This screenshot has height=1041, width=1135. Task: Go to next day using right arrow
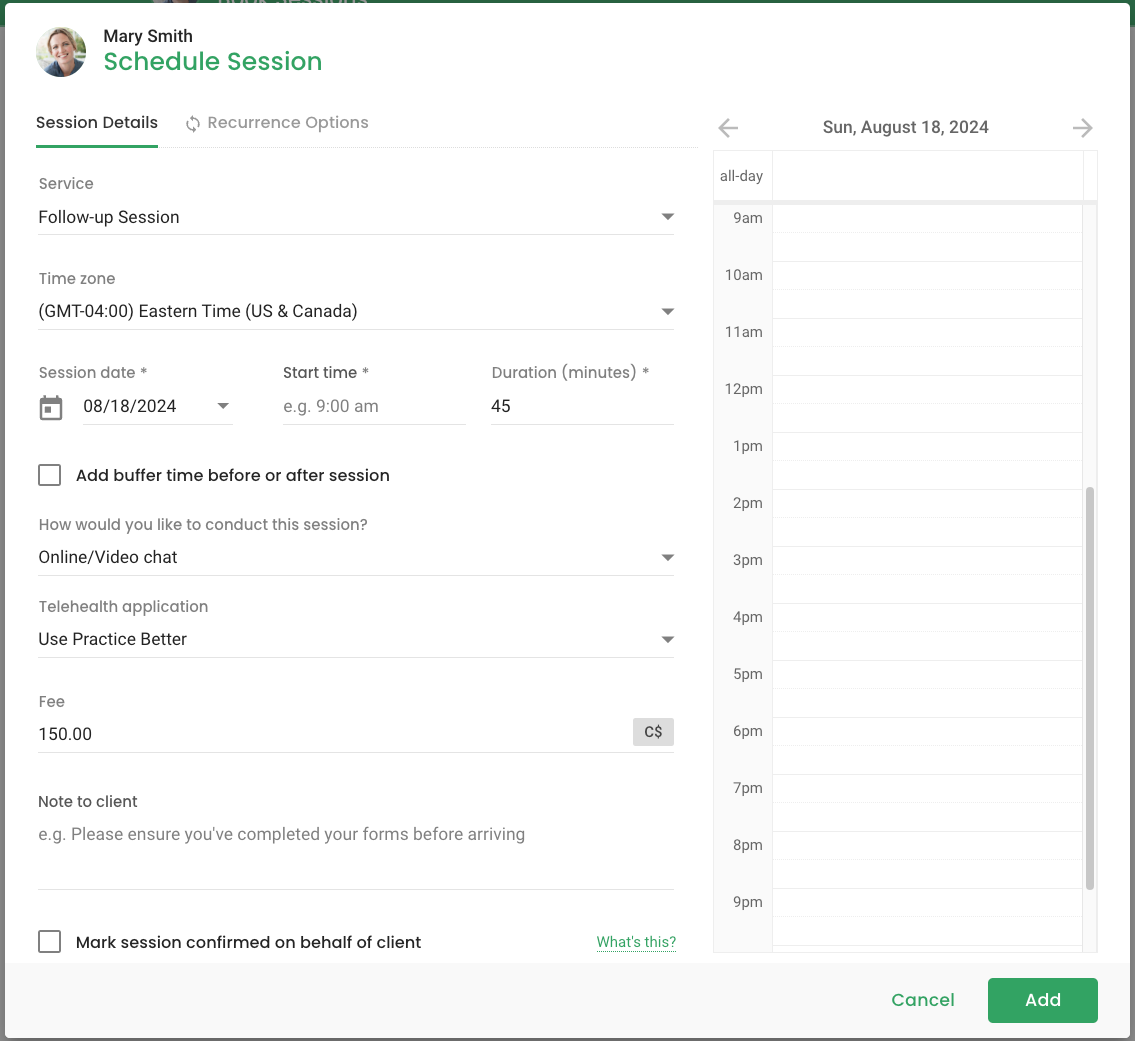point(1082,128)
